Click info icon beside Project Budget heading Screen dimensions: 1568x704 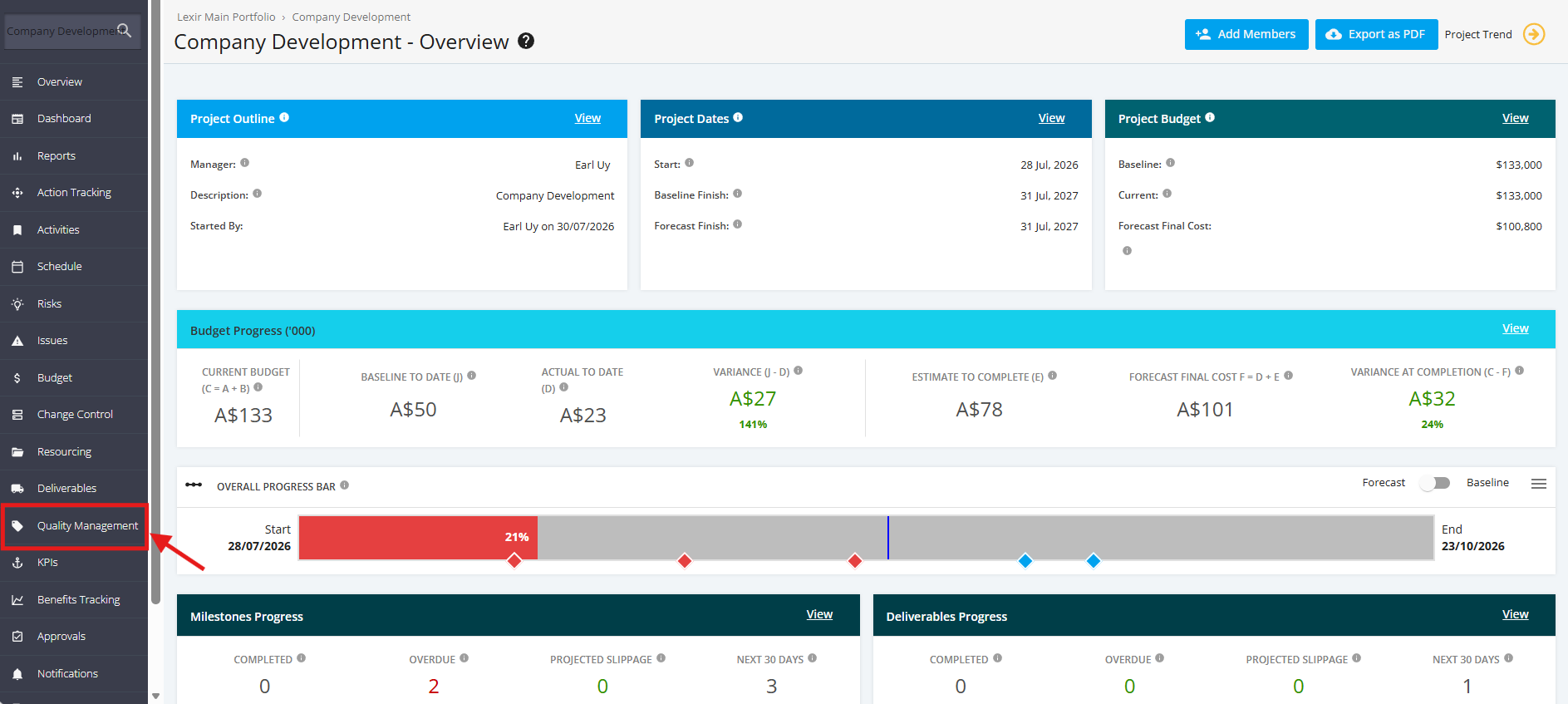pos(1210,118)
